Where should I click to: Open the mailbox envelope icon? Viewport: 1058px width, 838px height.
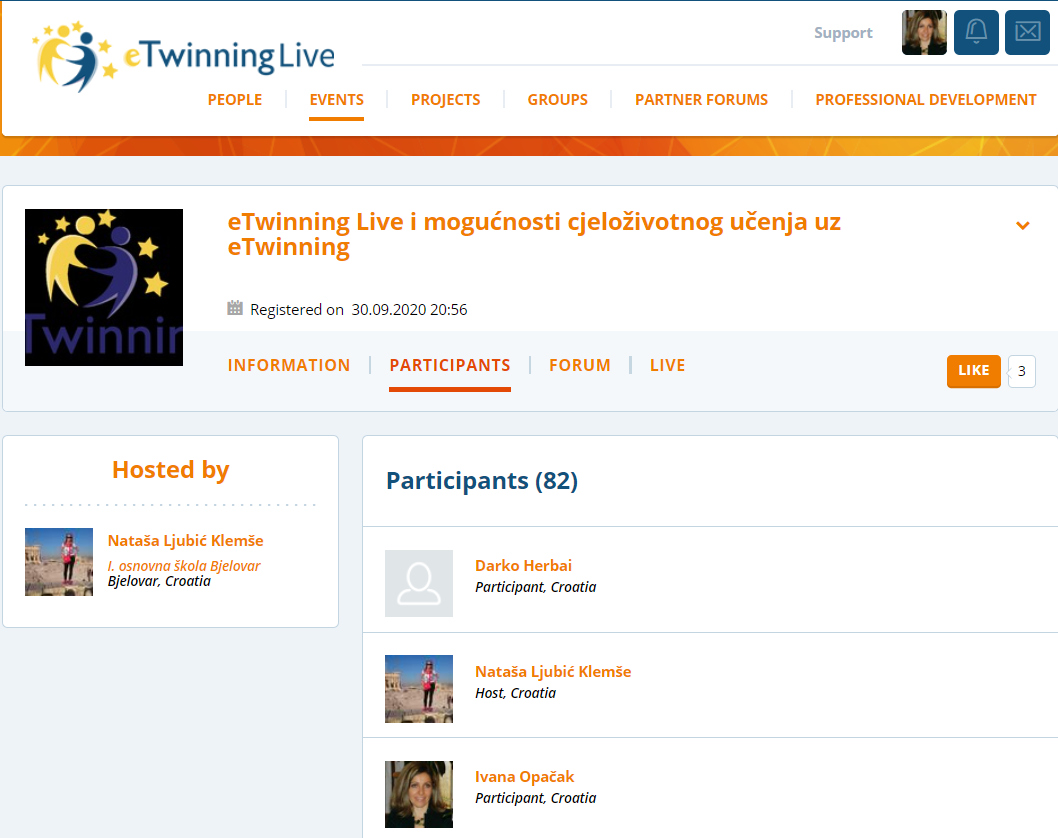point(1027,32)
